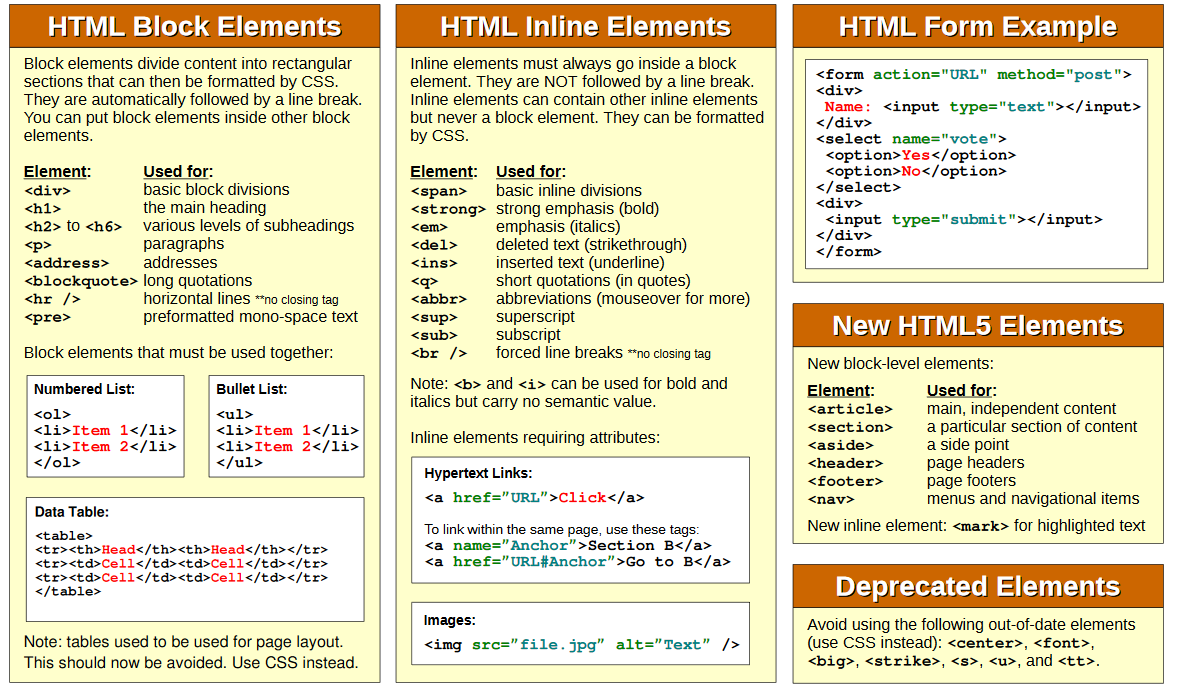The height and width of the screenshot is (687, 1179).
Task: Click the Deprecated Elements heading
Action: coord(977,586)
